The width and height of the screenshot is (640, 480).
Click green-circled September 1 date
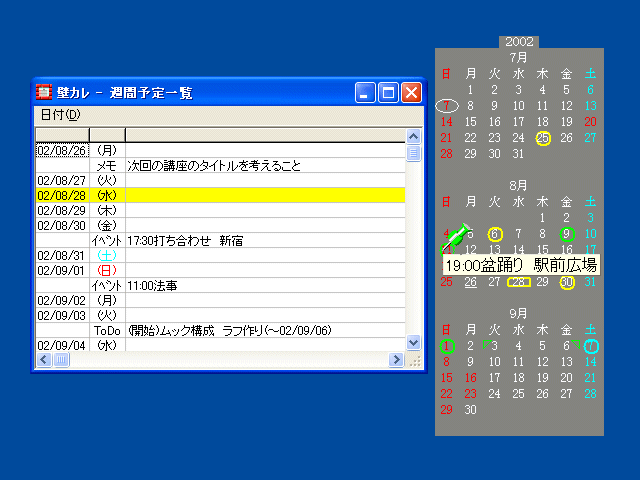(446, 346)
